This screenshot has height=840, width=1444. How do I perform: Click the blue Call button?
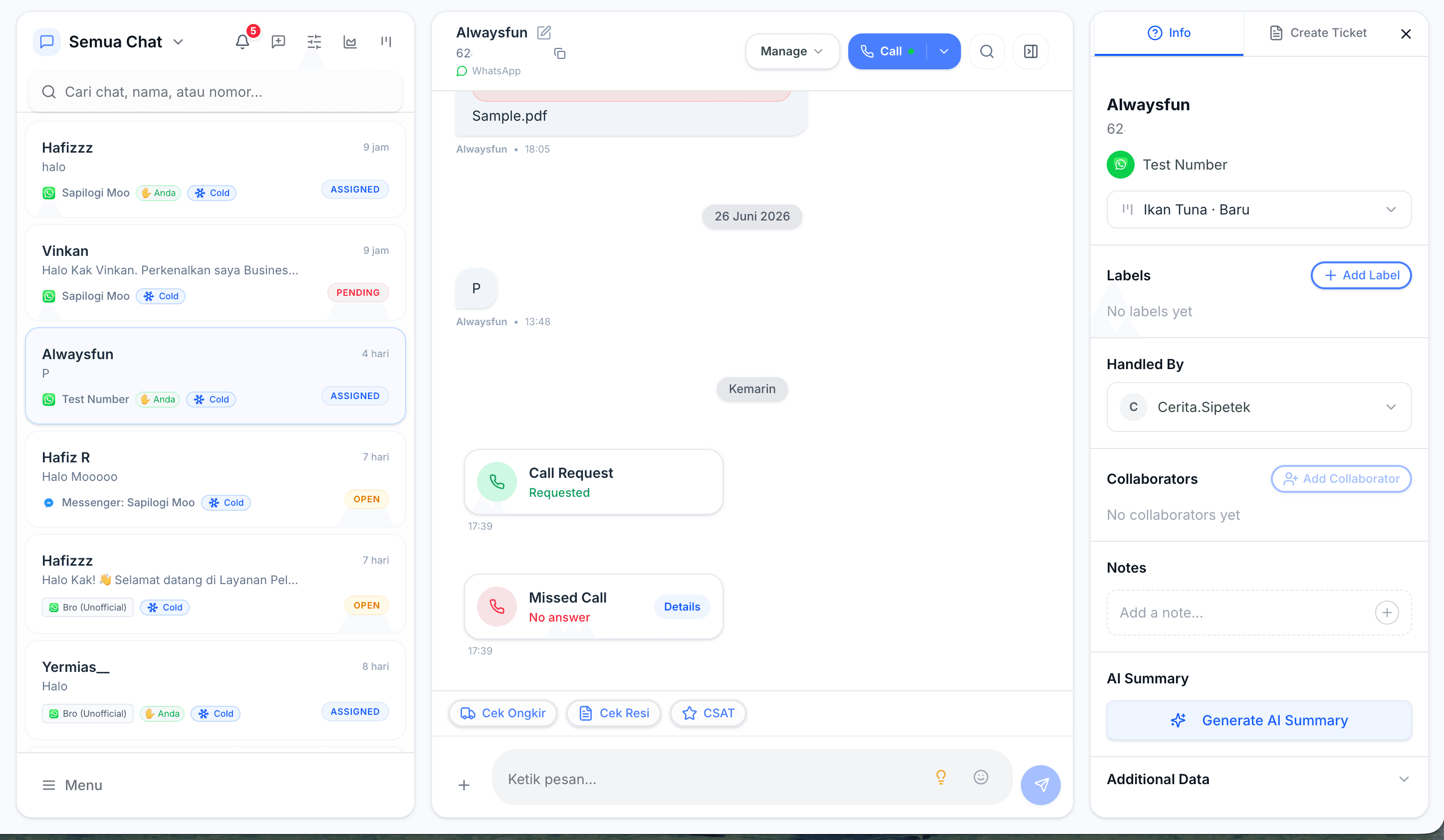click(888, 51)
